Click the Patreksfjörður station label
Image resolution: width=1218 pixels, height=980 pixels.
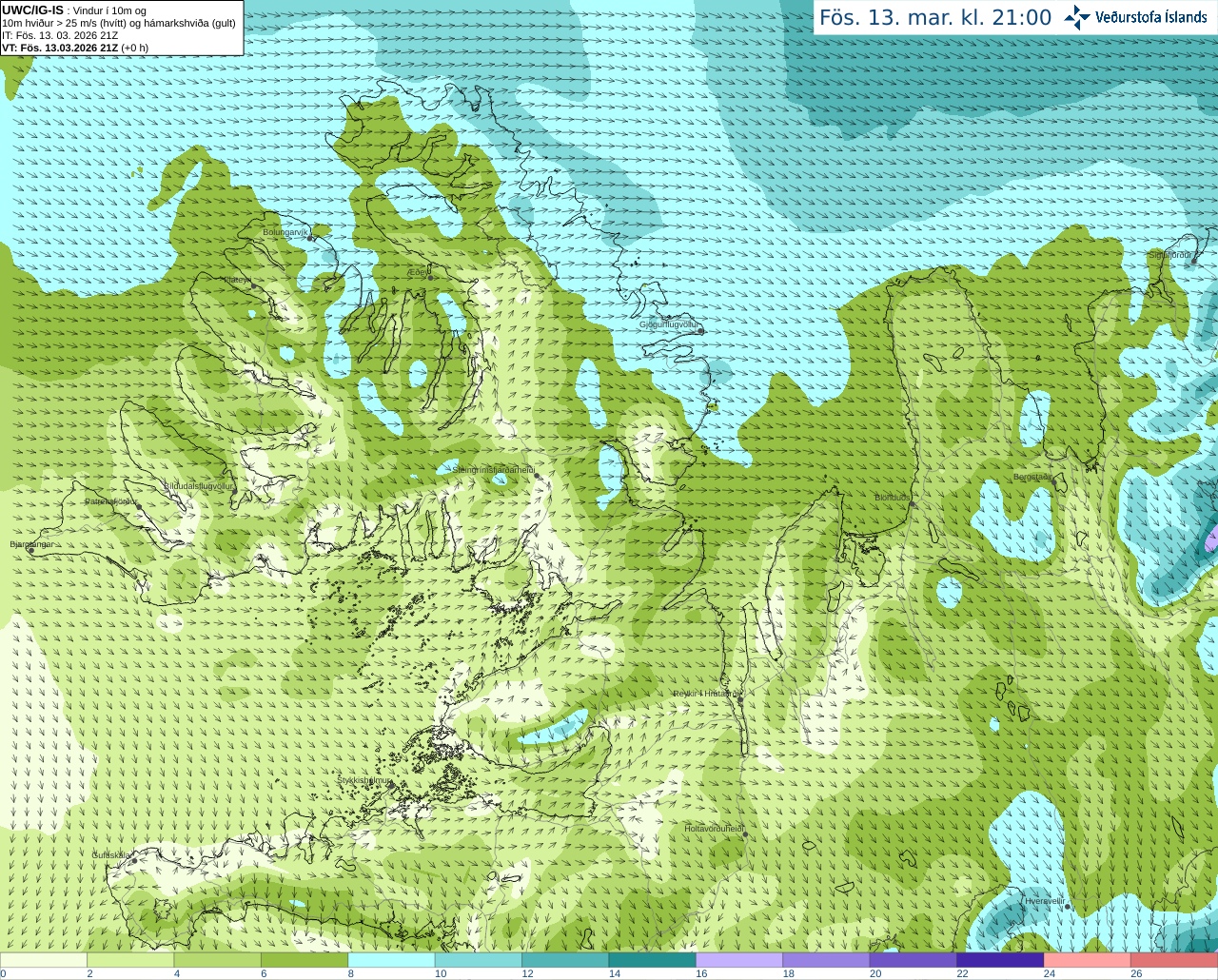(111, 501)
